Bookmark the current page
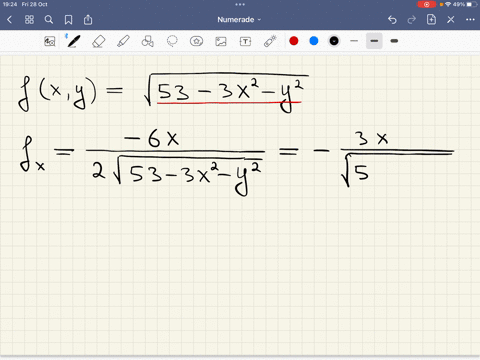480x360 pixels. click(x=68, y=20)
